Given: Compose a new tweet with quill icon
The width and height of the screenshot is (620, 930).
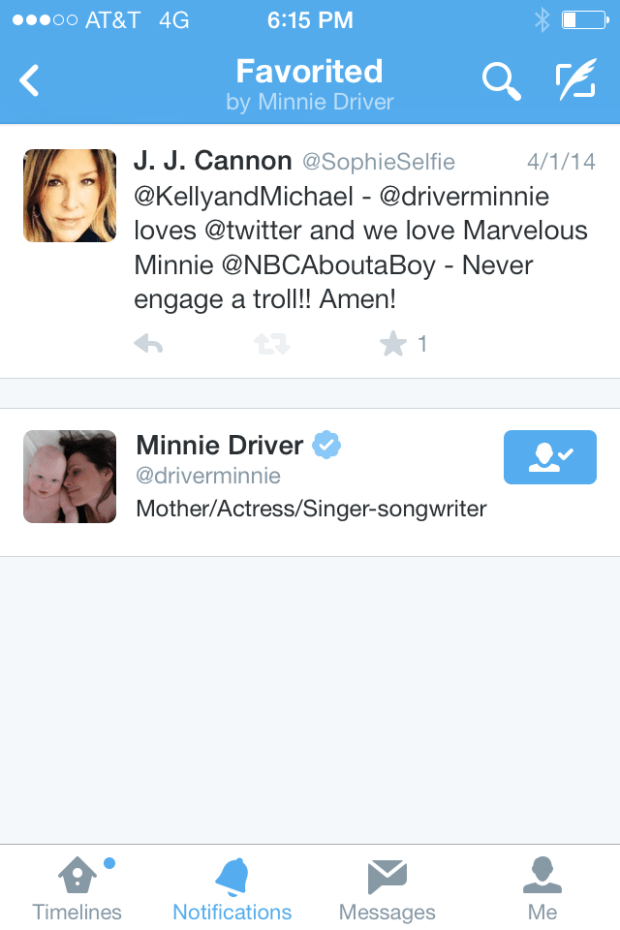Looking at the screenshot, I should [576, 81].
